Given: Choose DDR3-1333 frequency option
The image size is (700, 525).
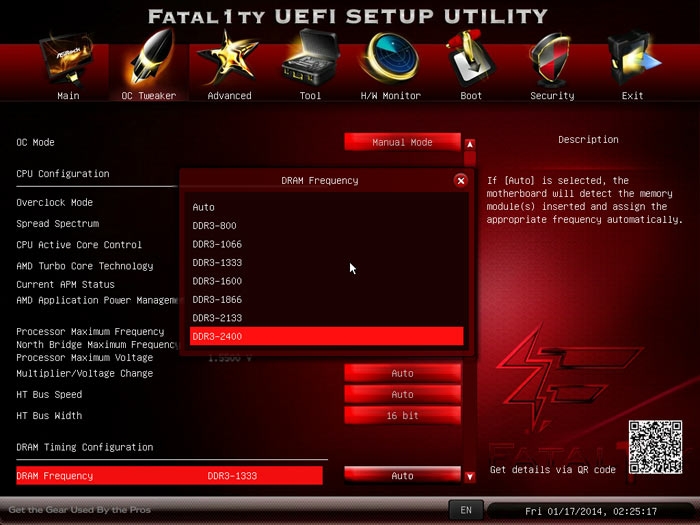Looking at the screenshot, I should coord(326,262).
